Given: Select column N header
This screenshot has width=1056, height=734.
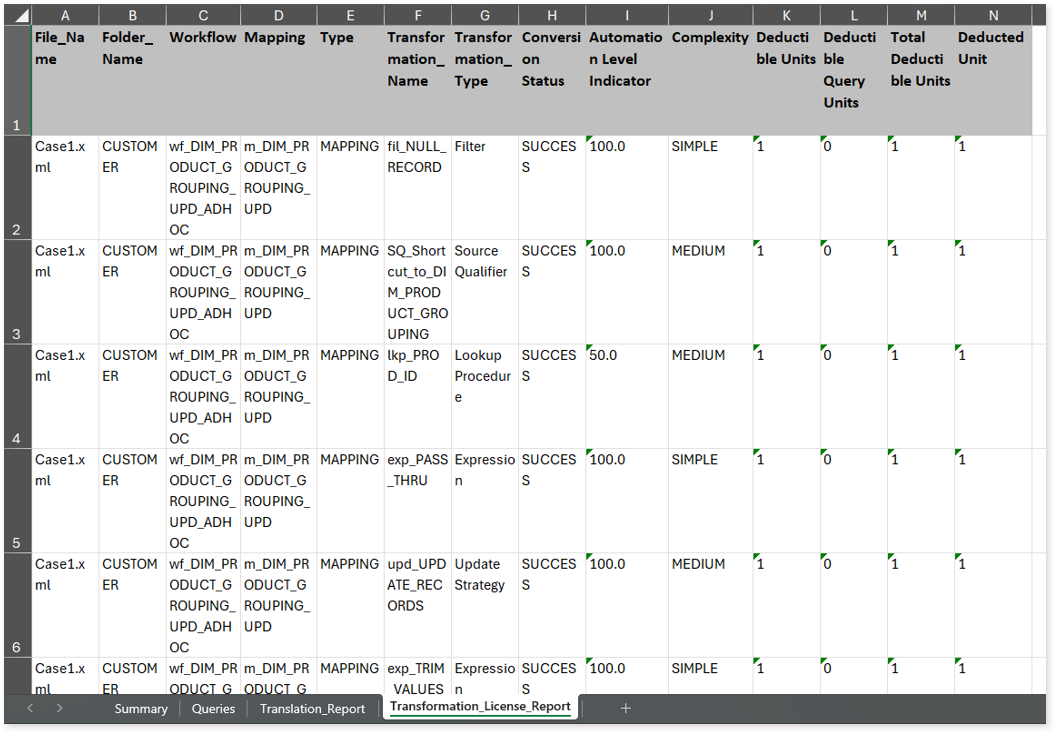Looking at the screenshot, I should [993, 15].
